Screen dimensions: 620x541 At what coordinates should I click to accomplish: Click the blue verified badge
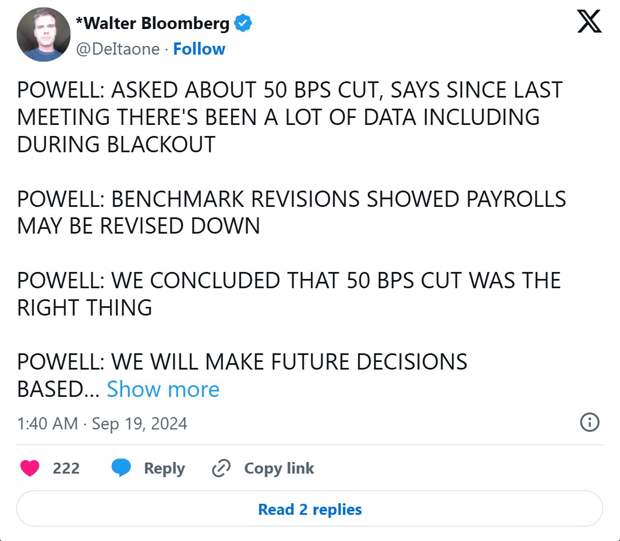[x=243, y=23]
